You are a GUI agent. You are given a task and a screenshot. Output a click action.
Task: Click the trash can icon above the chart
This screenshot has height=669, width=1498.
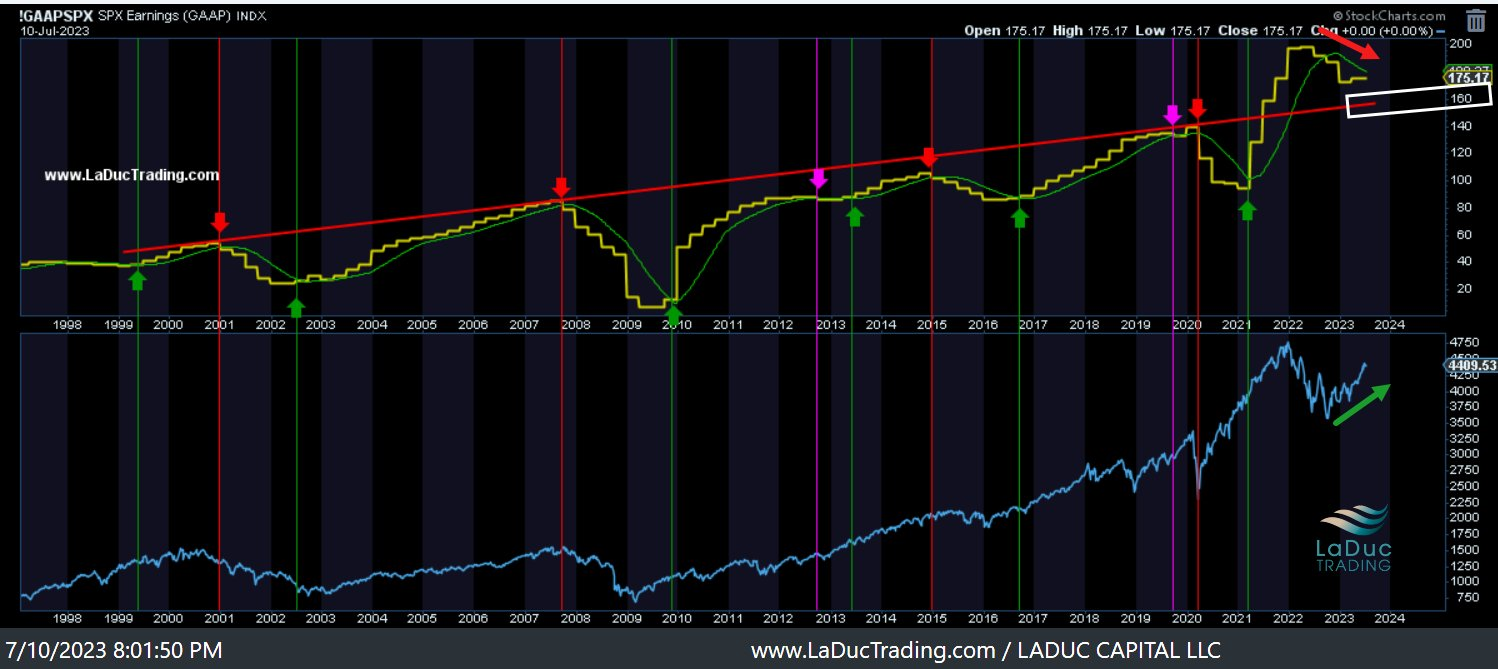1475,20
